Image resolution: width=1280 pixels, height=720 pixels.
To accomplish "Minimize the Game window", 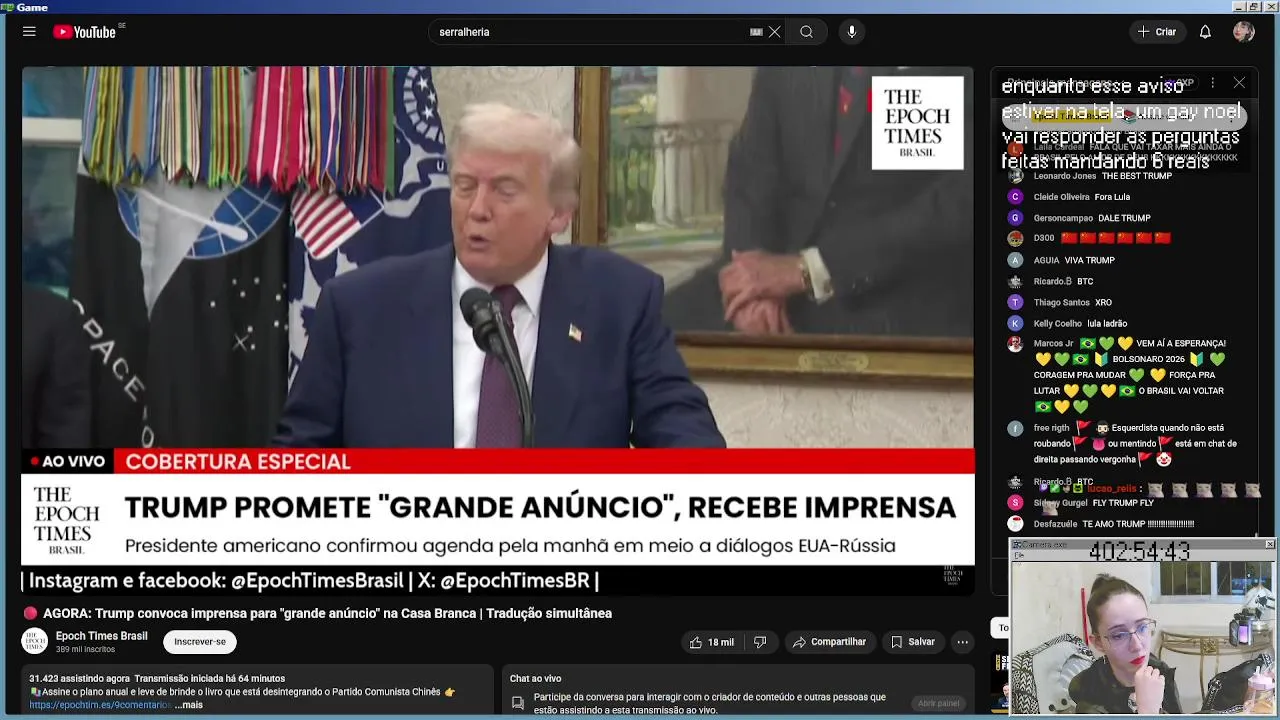I will [1241, 7].
